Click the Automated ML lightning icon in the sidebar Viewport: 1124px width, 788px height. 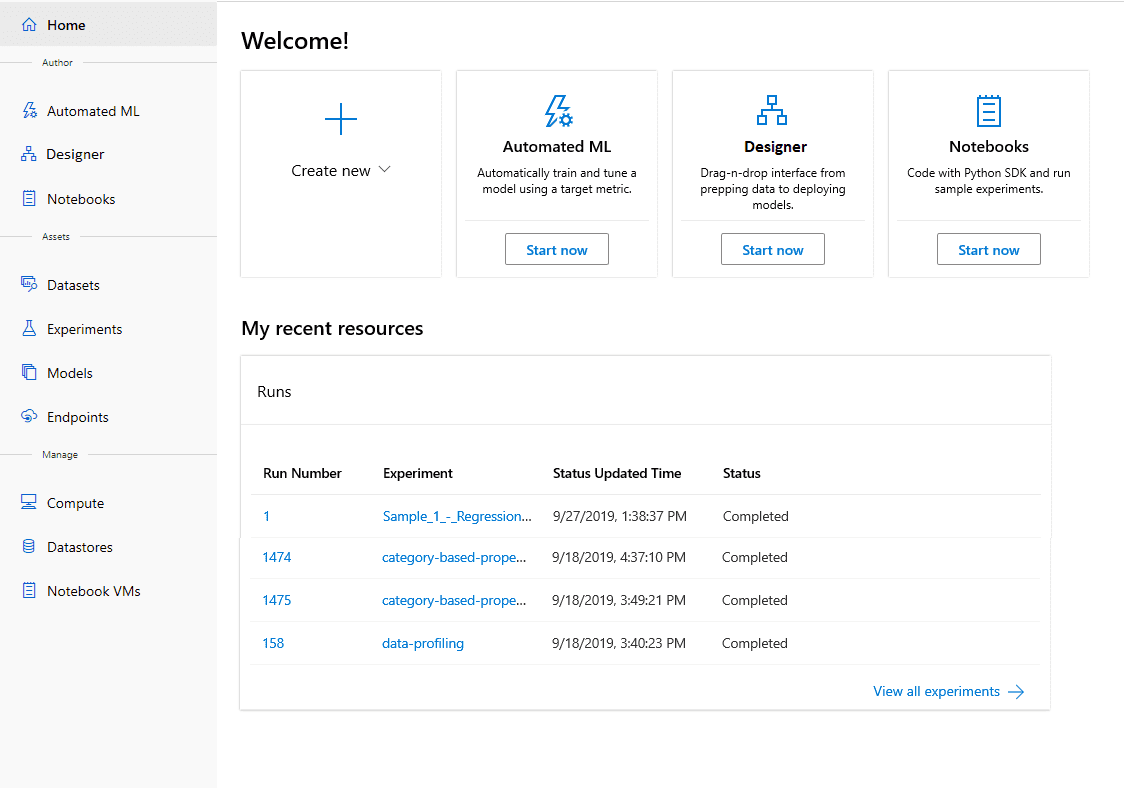(x=29, y=110)
